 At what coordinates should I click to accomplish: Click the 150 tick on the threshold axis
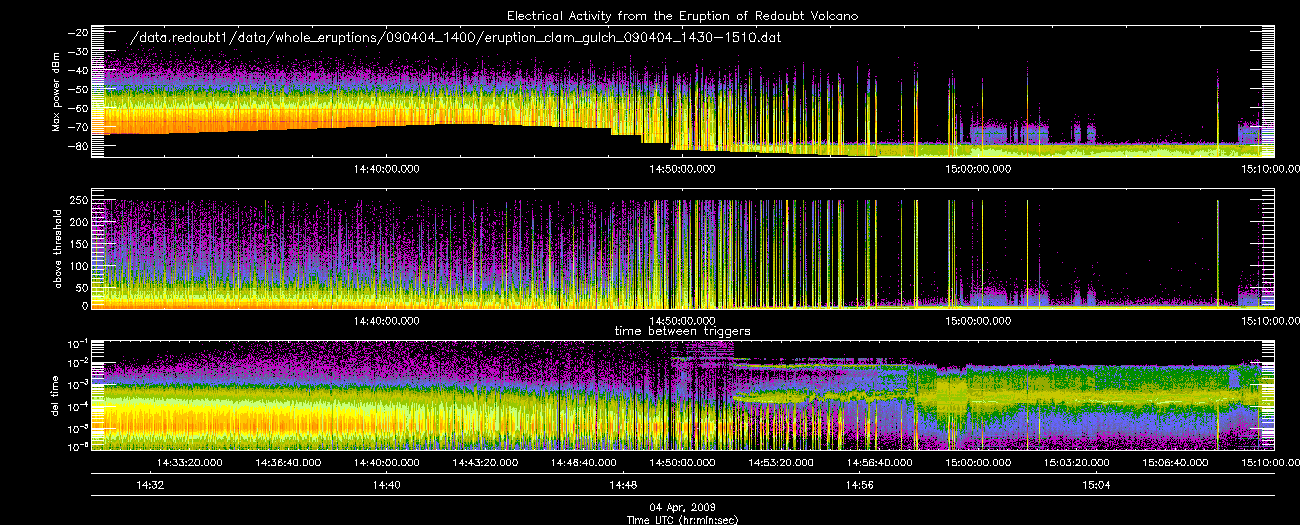tap(79, 242)
